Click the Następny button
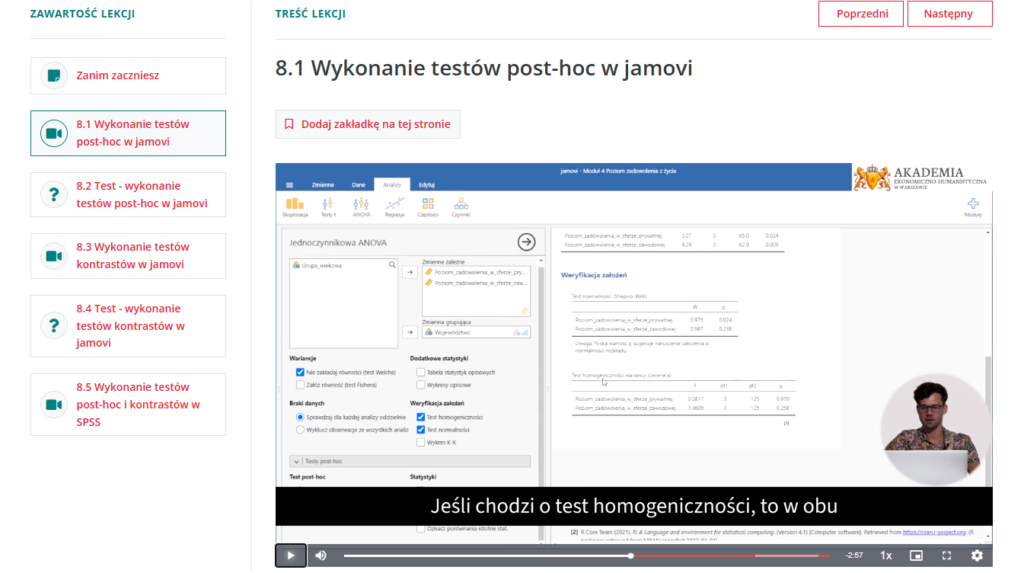The height and width of the screenshot is (573, 1024). [x=949, y=14]
